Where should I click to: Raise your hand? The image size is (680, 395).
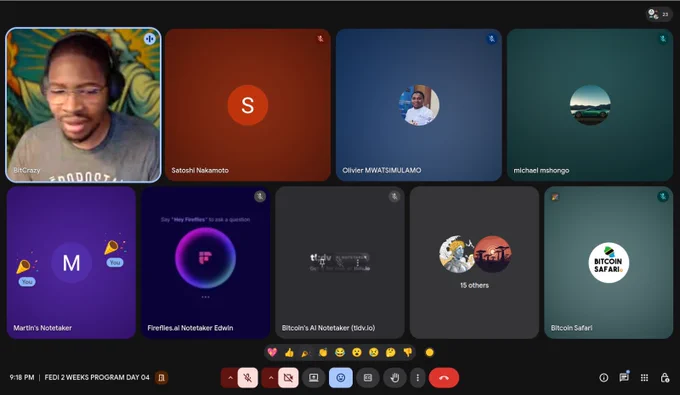(395, 378)
